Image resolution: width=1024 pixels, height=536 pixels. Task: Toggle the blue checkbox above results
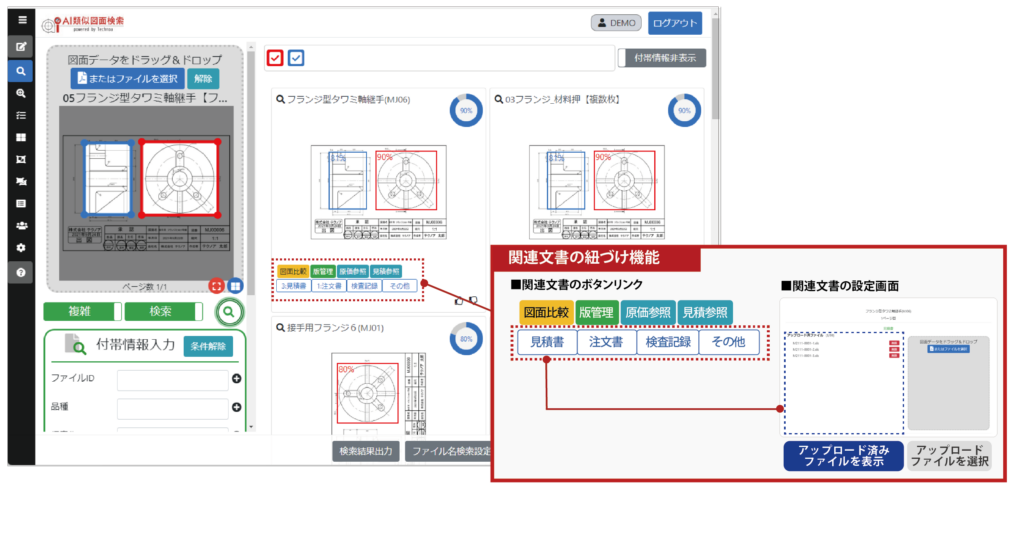(x=296, y=58)
